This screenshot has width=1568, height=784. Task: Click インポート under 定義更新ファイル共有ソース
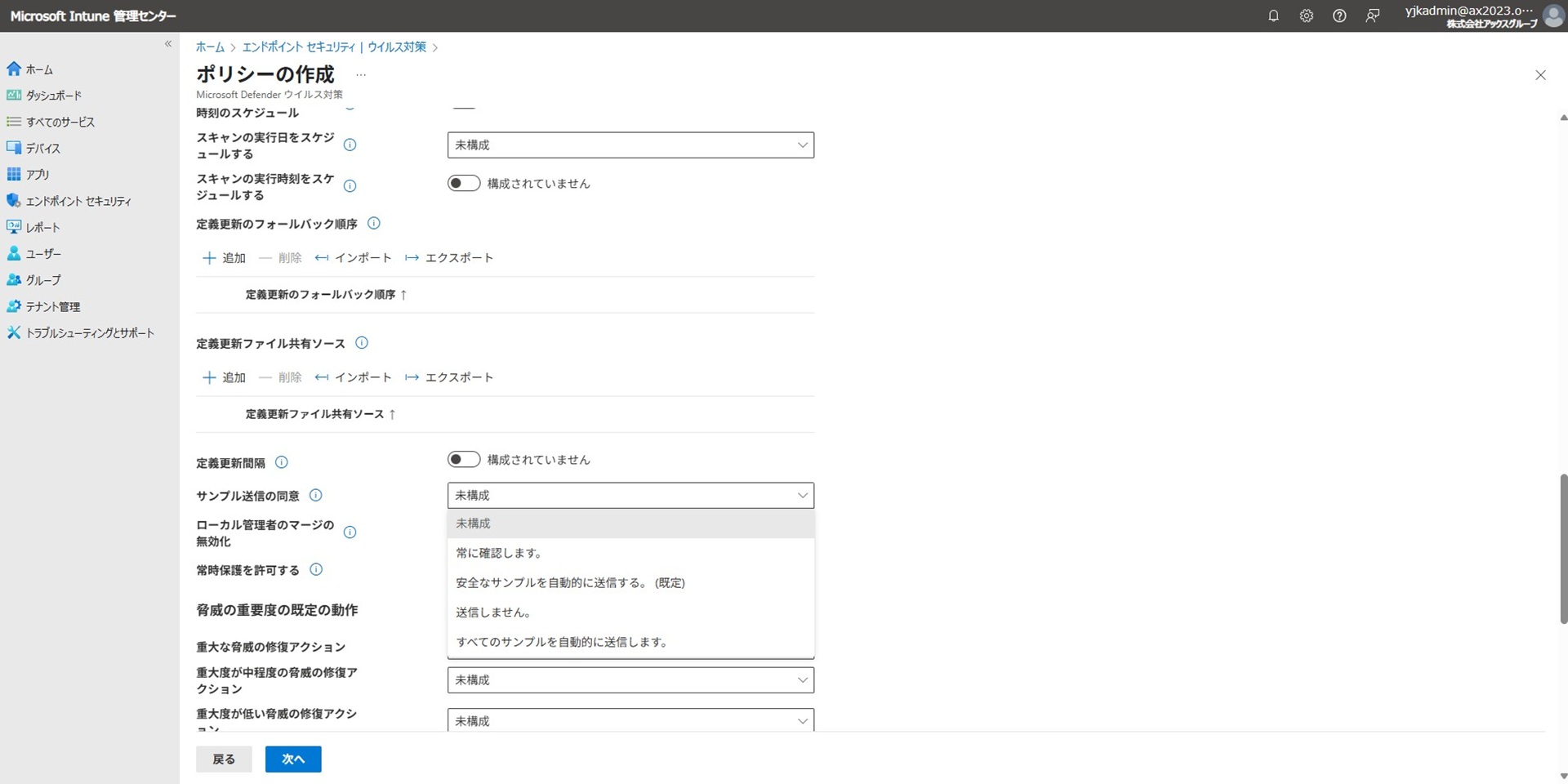tap(353, 377)
